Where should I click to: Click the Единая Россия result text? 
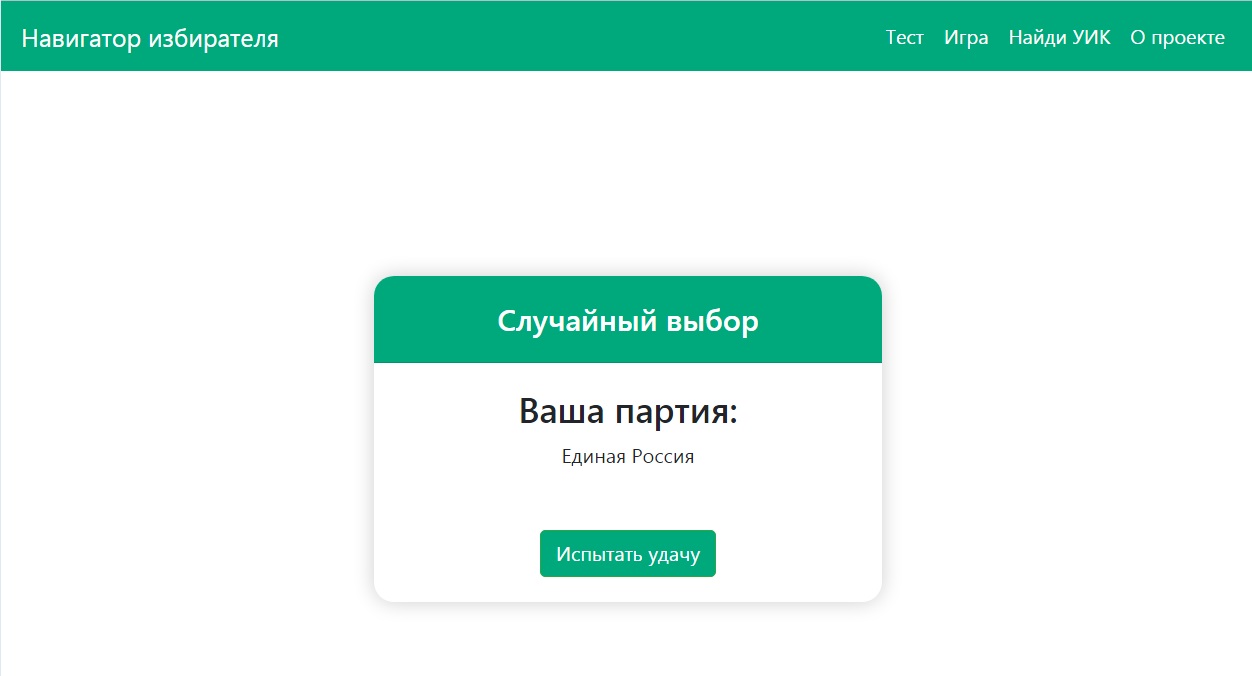pyautogui.click(x=628, y=457)
